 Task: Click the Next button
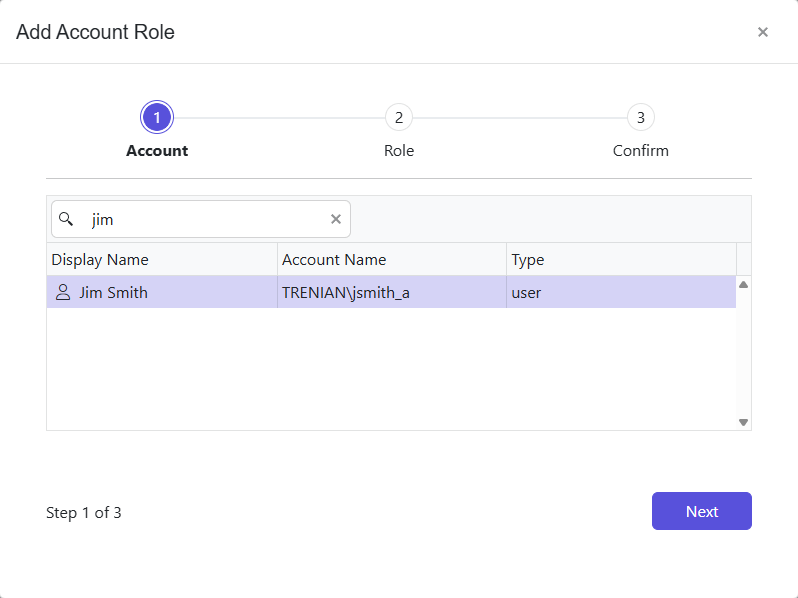(x=702, y=511)
